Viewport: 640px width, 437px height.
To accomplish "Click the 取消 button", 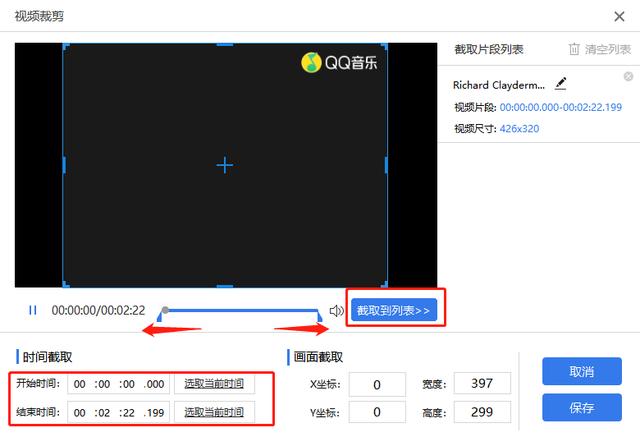I will click(582, 371).
